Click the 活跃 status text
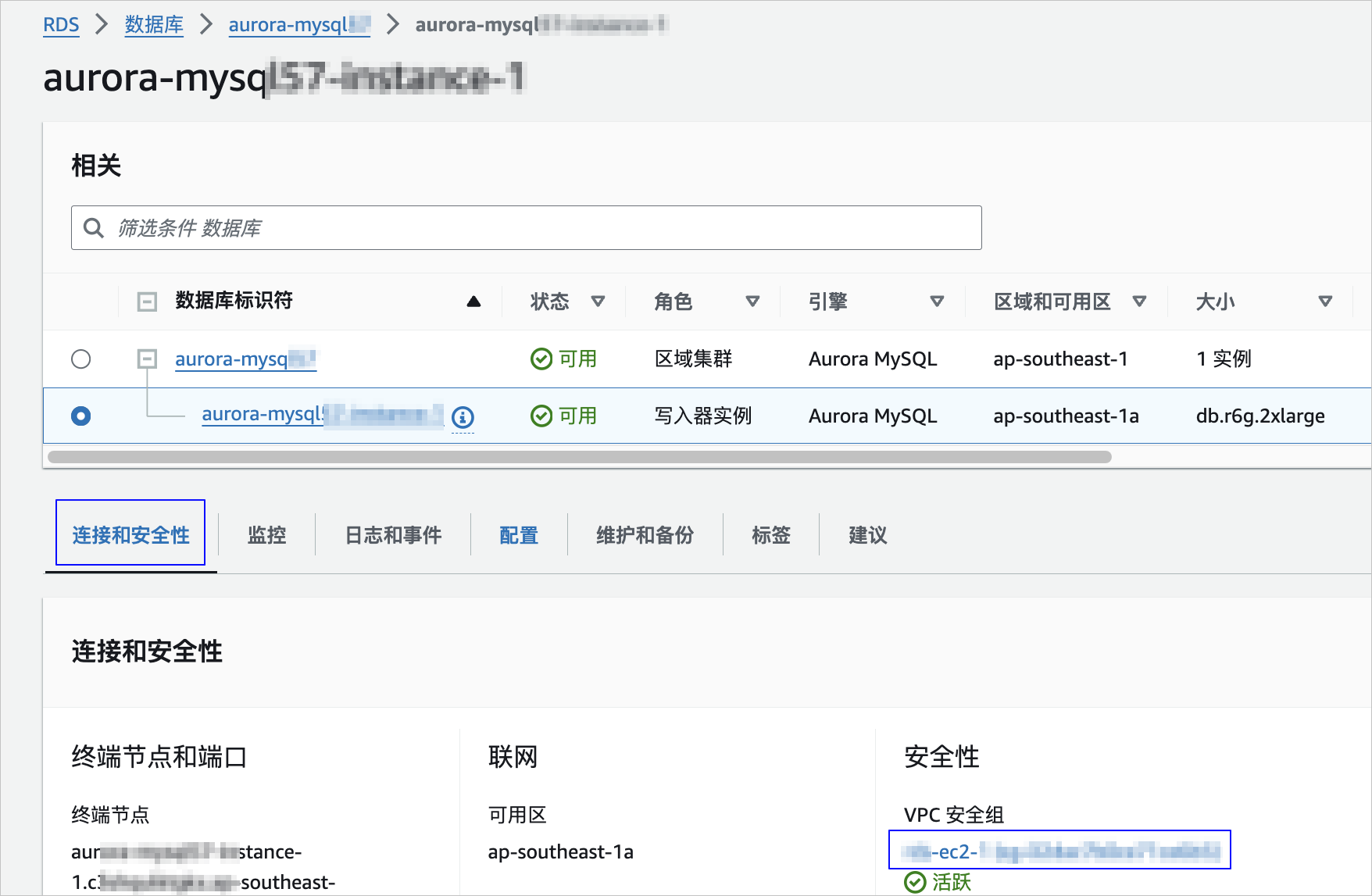This screenshot has width=1372, height=896. [x=952, y=883]
